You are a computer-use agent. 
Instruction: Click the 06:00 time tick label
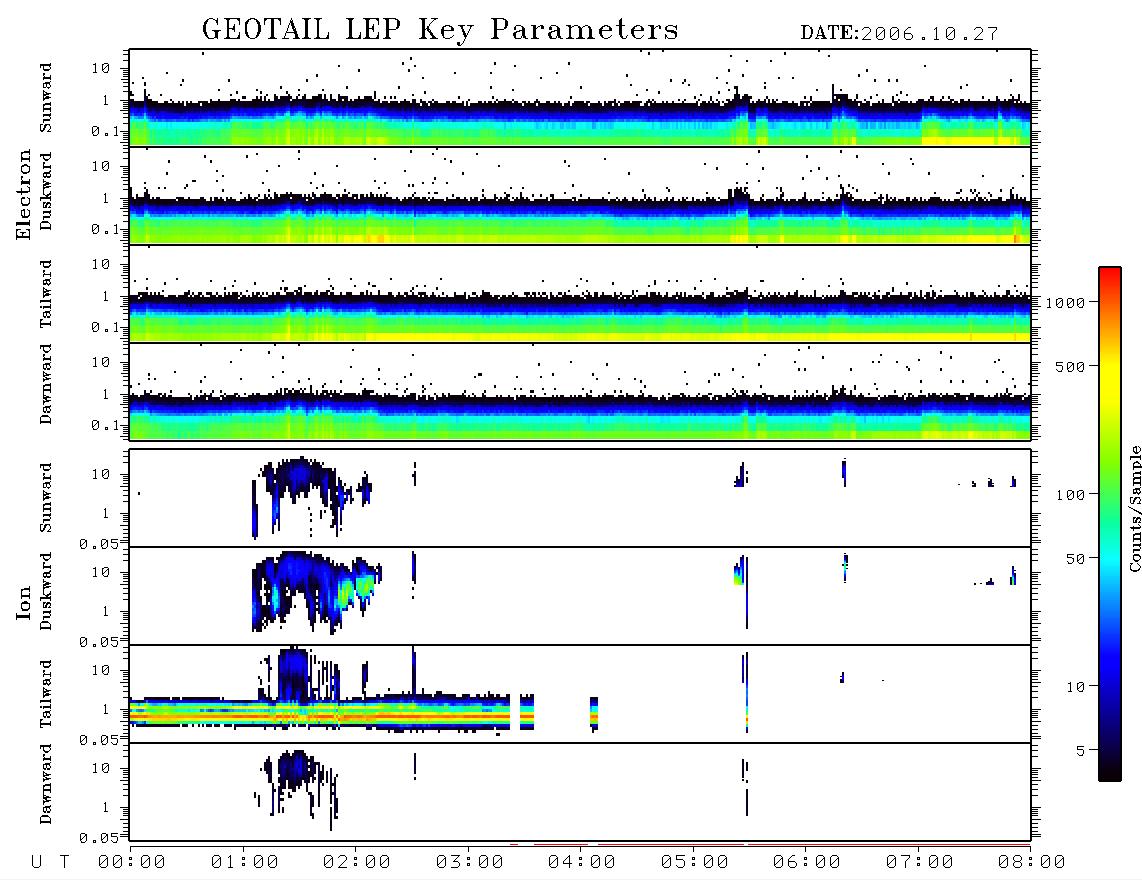[x=807, y=863]
